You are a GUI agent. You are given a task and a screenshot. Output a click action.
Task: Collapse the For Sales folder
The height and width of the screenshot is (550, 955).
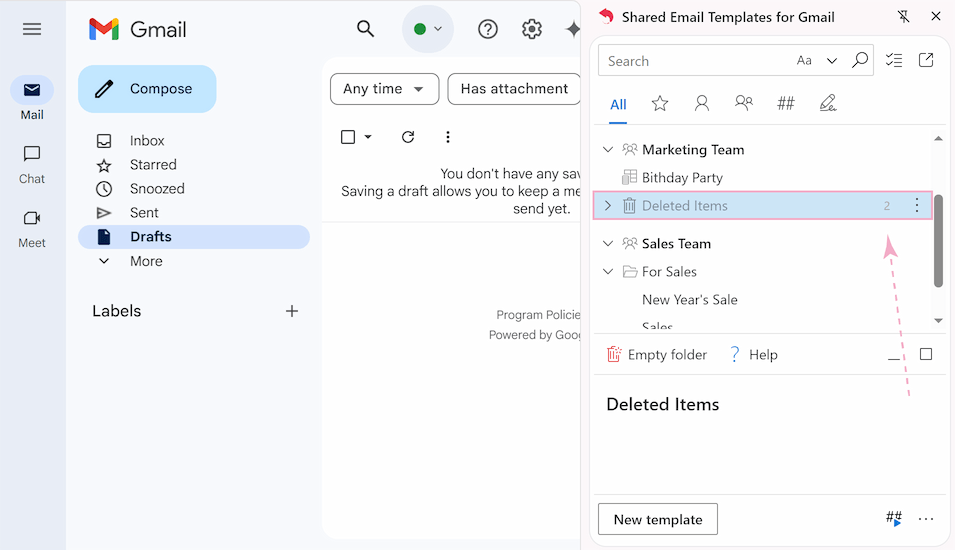[607, 272]
